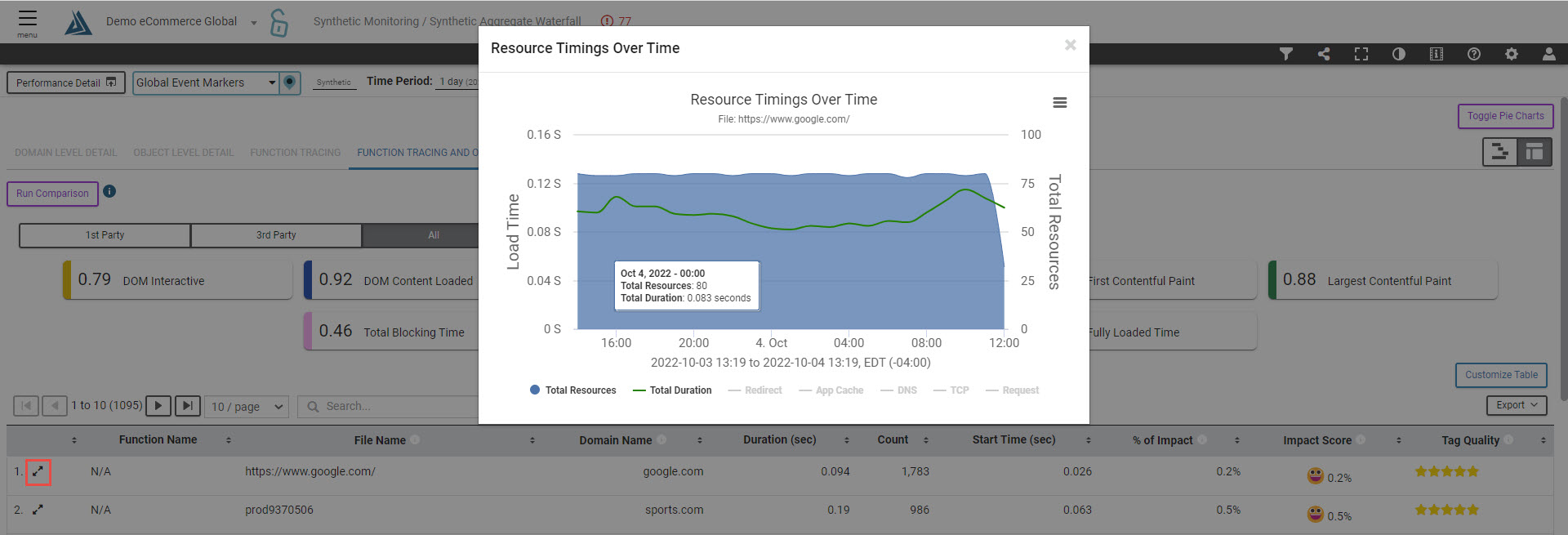
Task: Toggle Total Resources series in legend
Action: coord(572,390)
